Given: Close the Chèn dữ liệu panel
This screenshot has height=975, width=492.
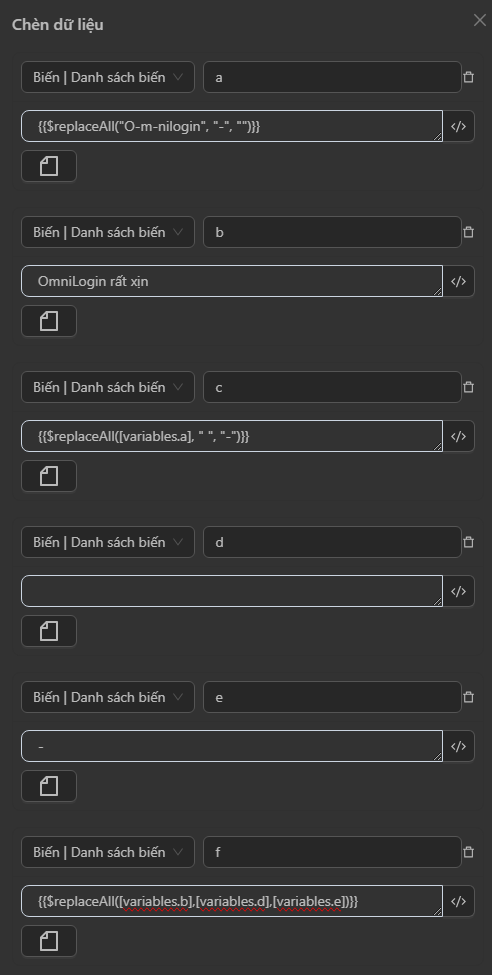Looking at the screenshot, I should tap(480, 20).
